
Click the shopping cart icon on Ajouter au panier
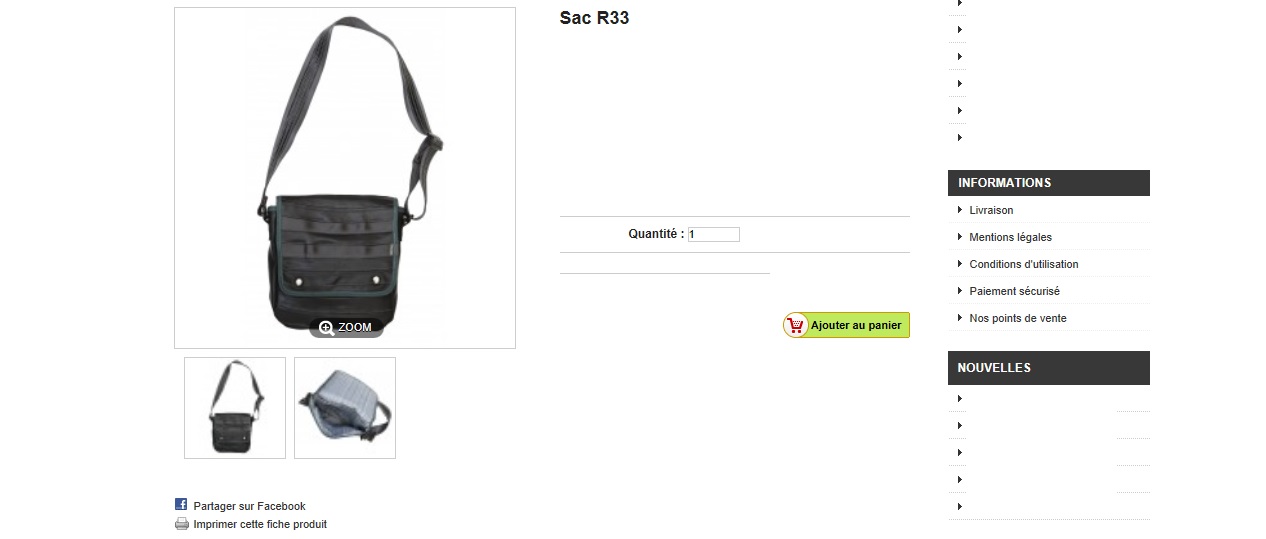[796, 325]
